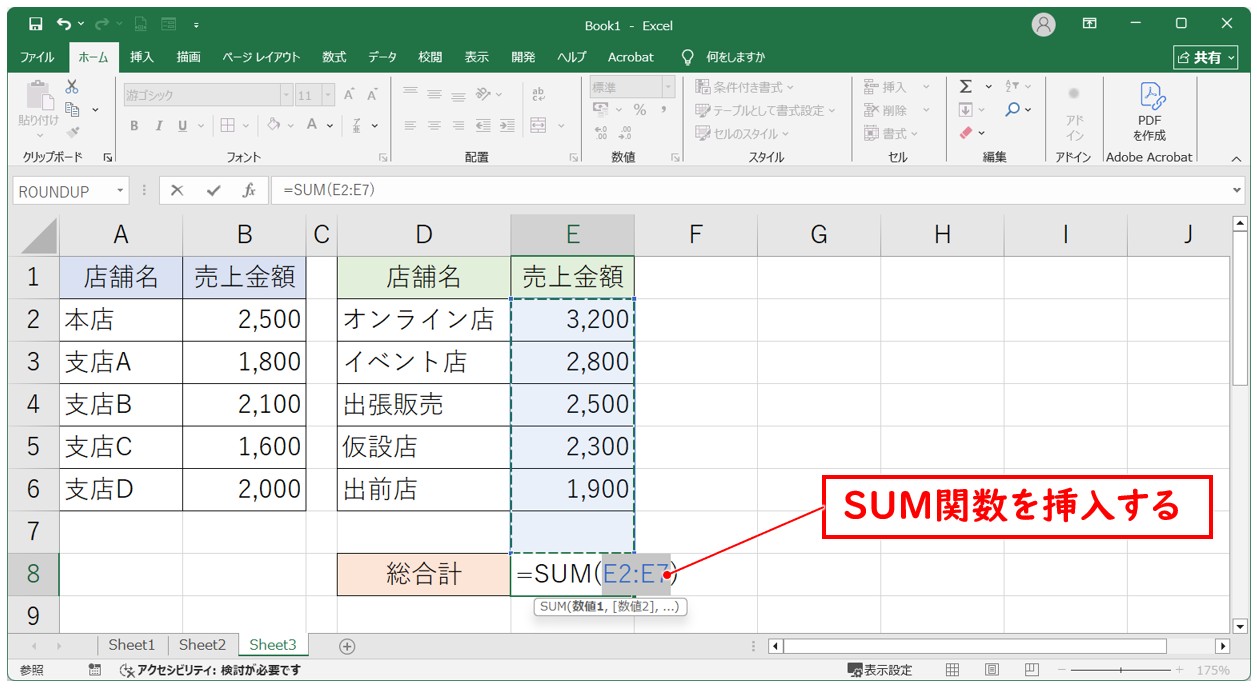
Task: Click the Find and Select magnifier icon
Action: coord(1013,110)
